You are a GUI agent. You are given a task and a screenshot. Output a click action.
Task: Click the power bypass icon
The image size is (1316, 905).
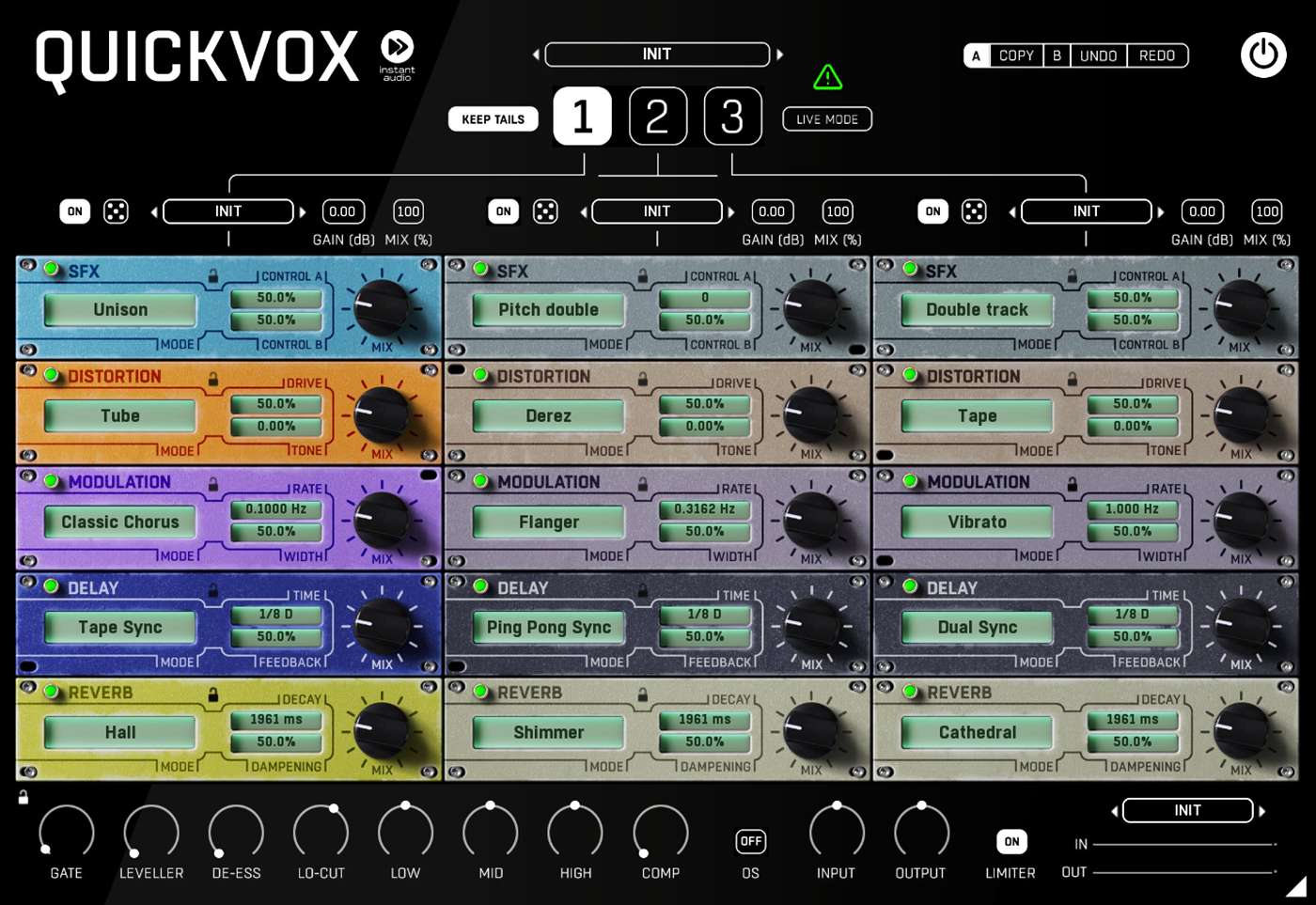tap(1262, 55)
